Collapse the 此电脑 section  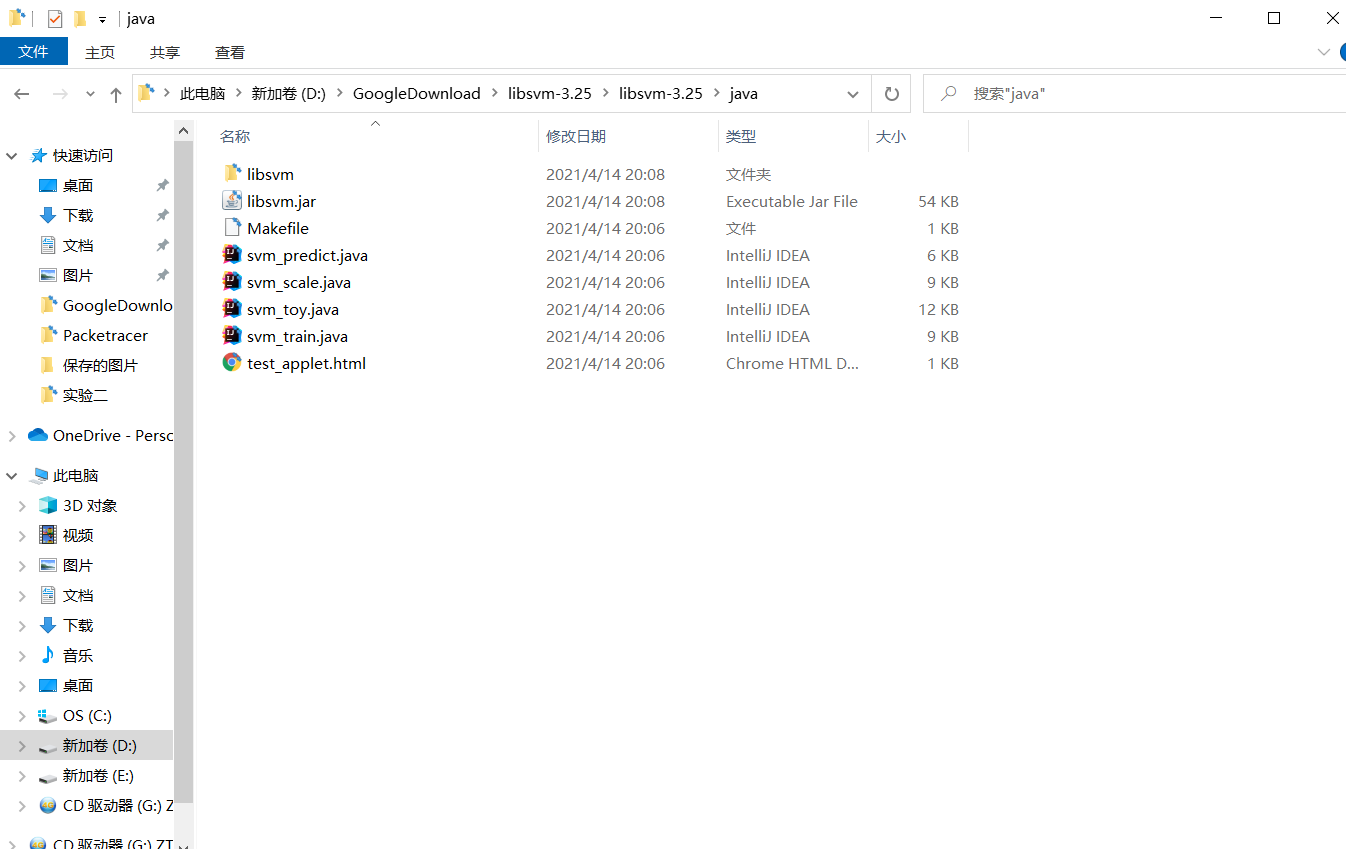12,476
